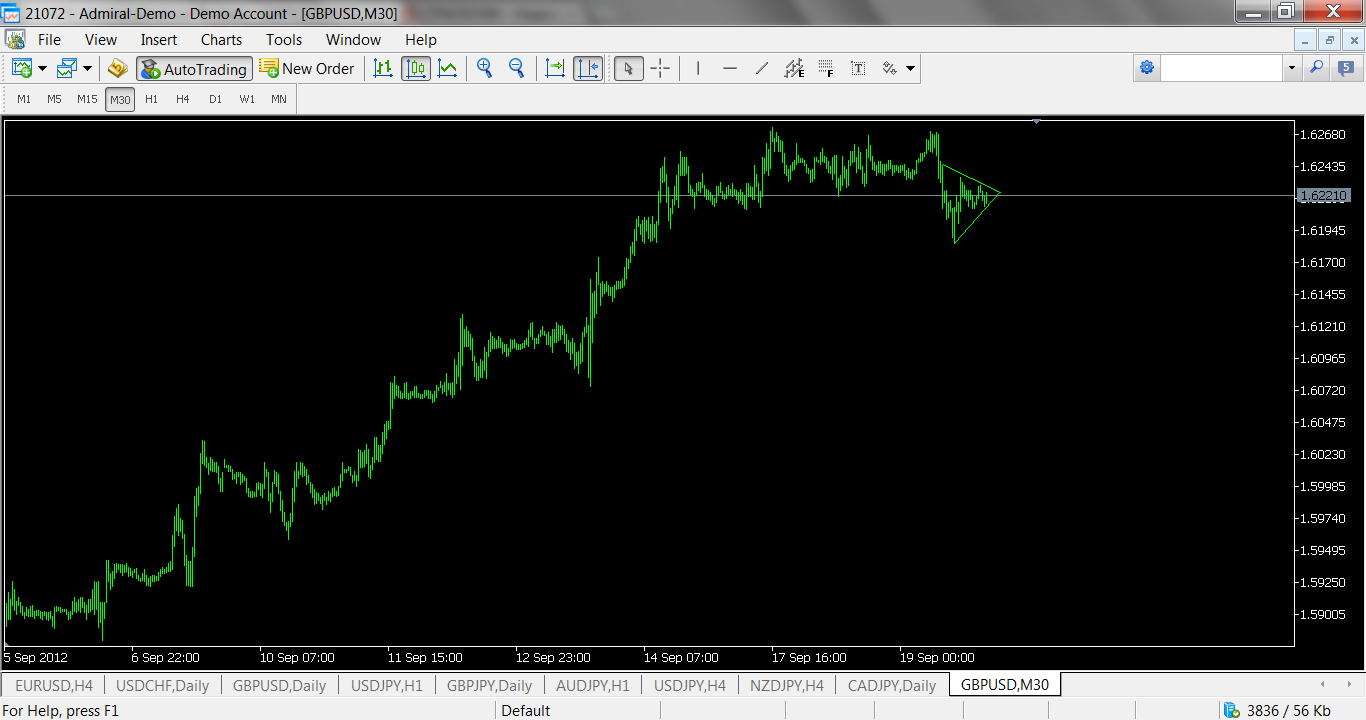Zoom out on the chart
This screenshot has height=720, width=1366.
[517, 69]
